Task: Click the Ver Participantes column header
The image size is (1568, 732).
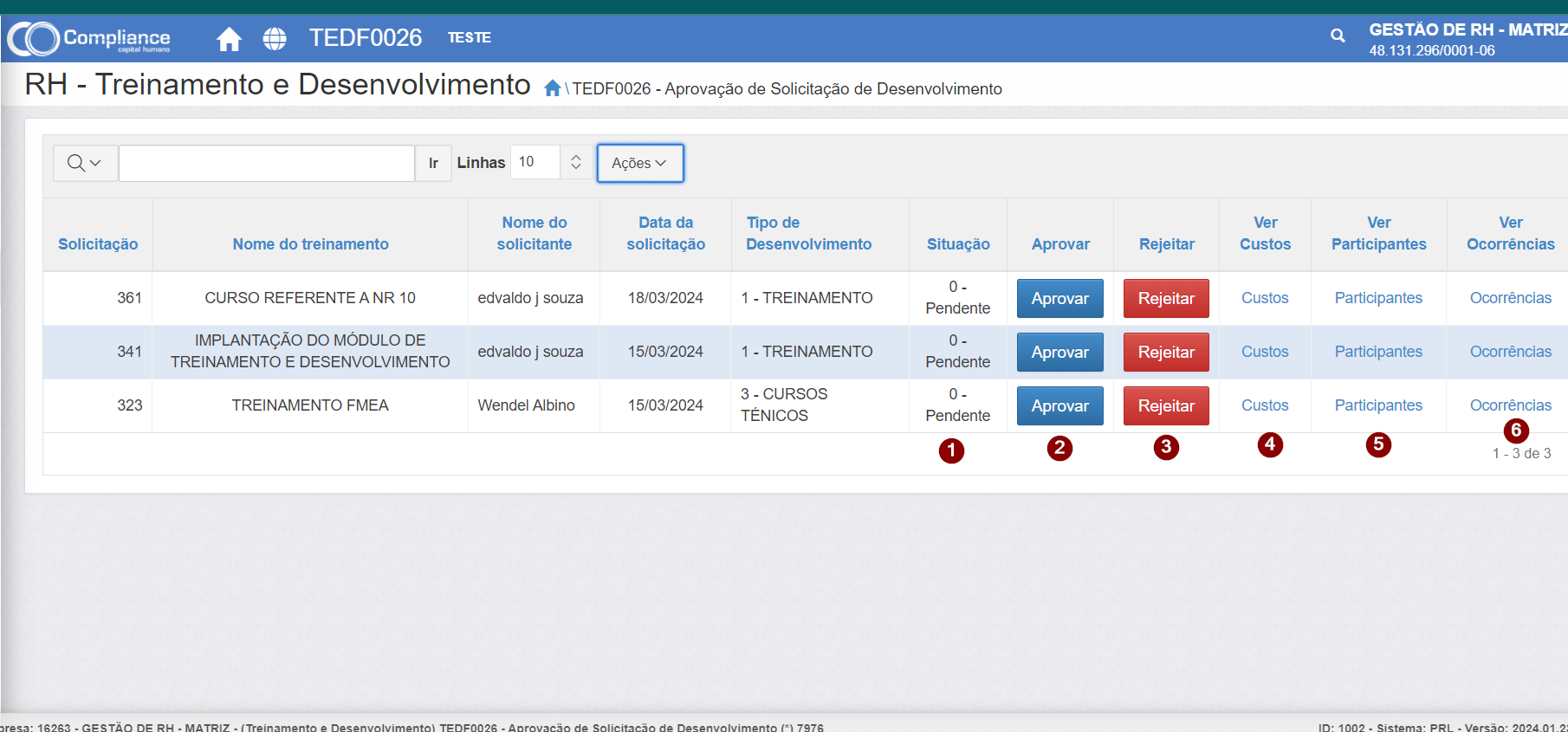Action: coord(1379,233)
